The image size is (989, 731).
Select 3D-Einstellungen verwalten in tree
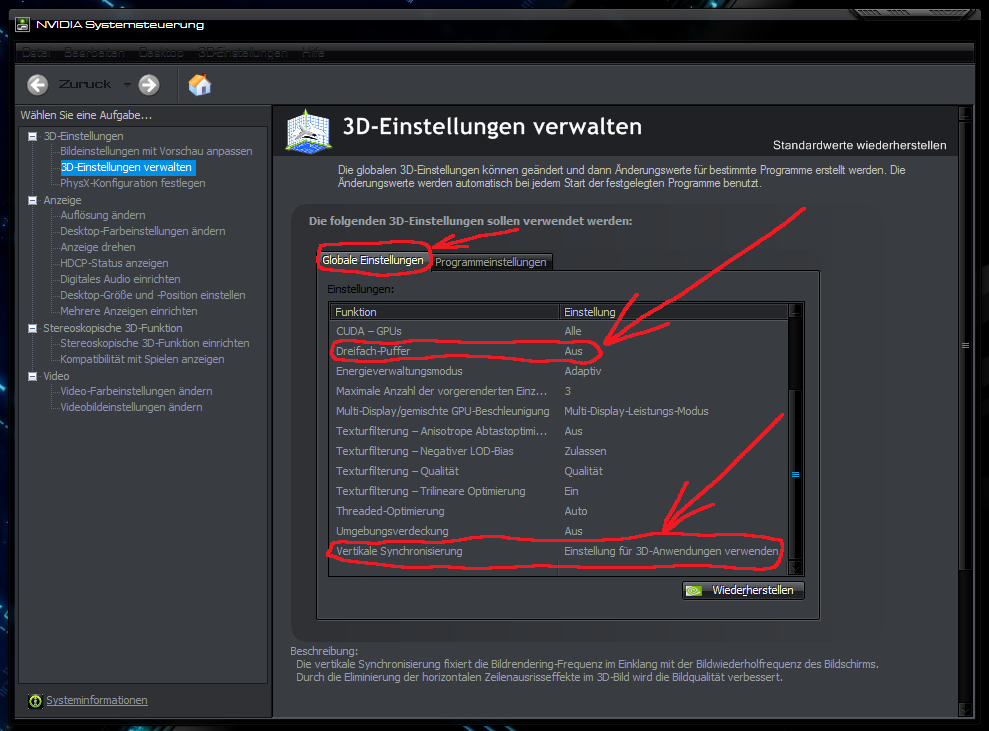coord(126,167)
